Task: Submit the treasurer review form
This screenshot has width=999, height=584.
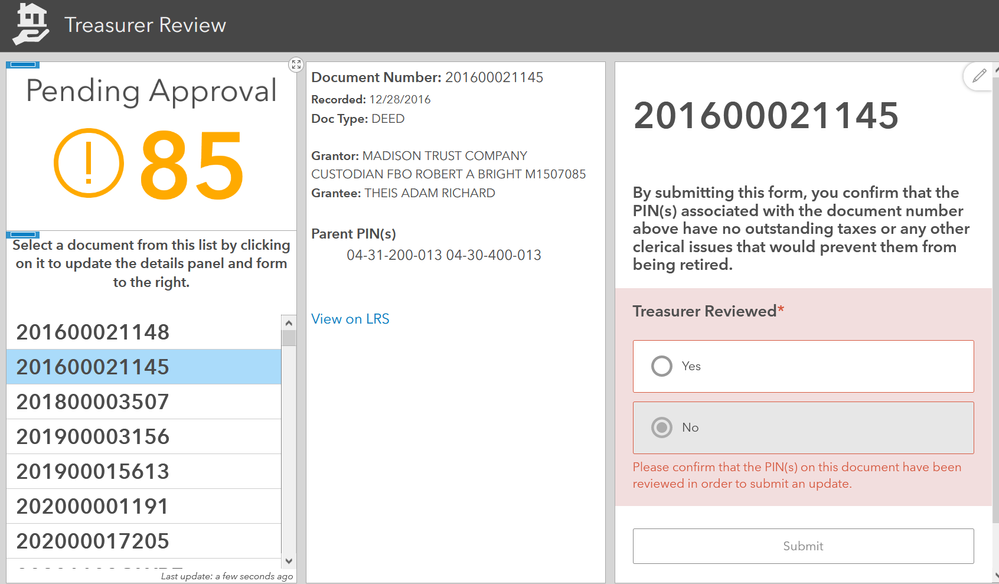Action: (x=803, y=546)
